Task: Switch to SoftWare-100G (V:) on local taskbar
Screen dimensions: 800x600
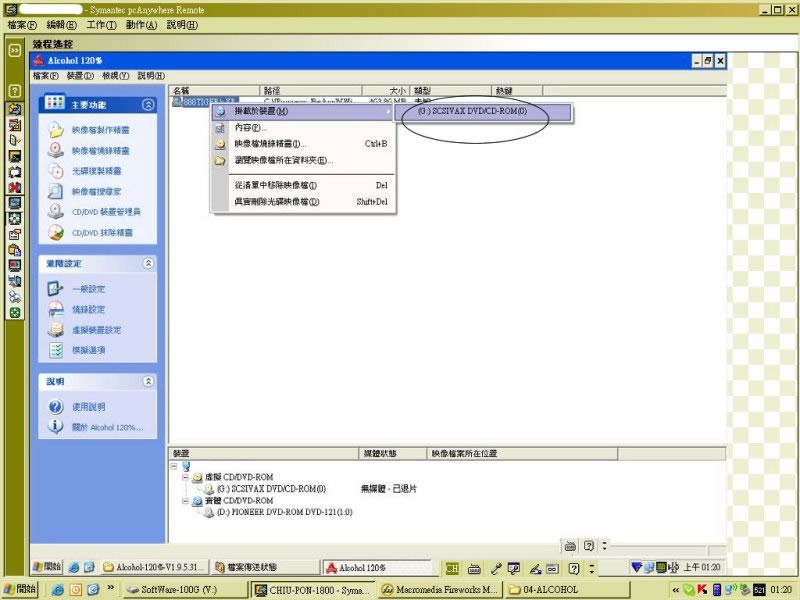Action: [186, 590]
